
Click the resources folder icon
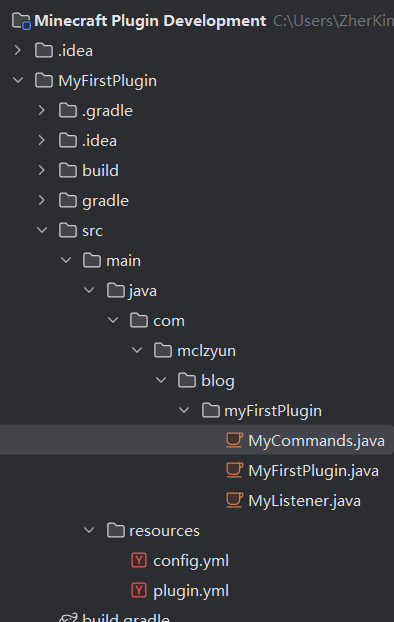point(116,530)
